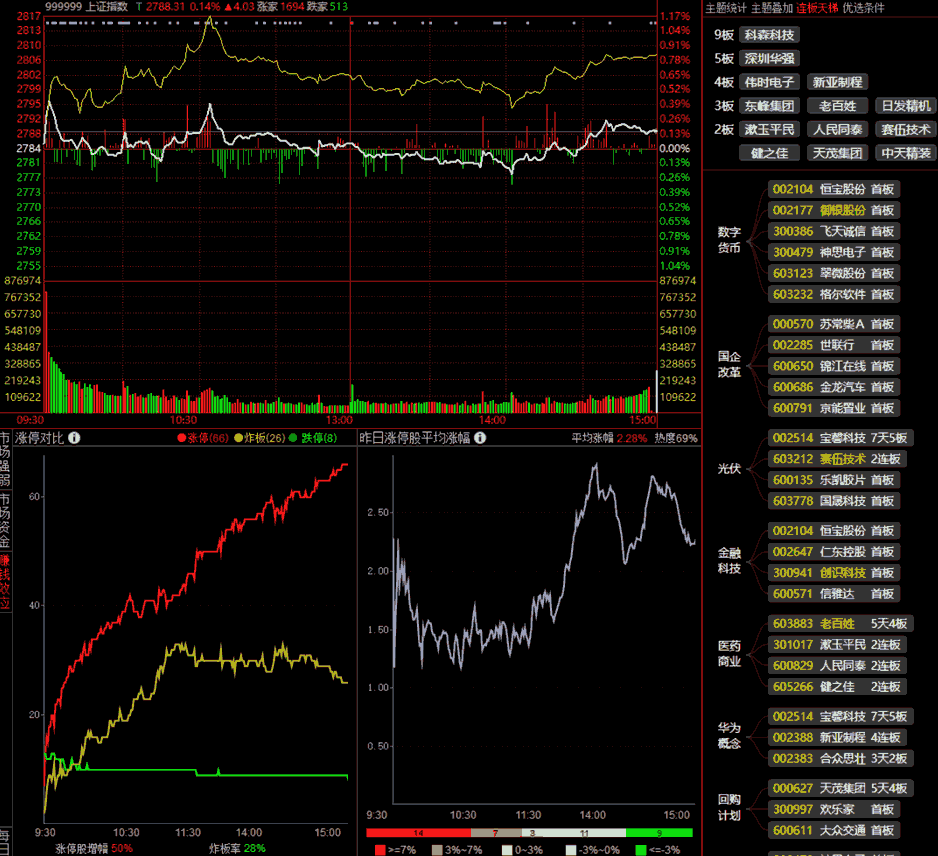Open the 主题统计 tab

click(x=726, y=8)
